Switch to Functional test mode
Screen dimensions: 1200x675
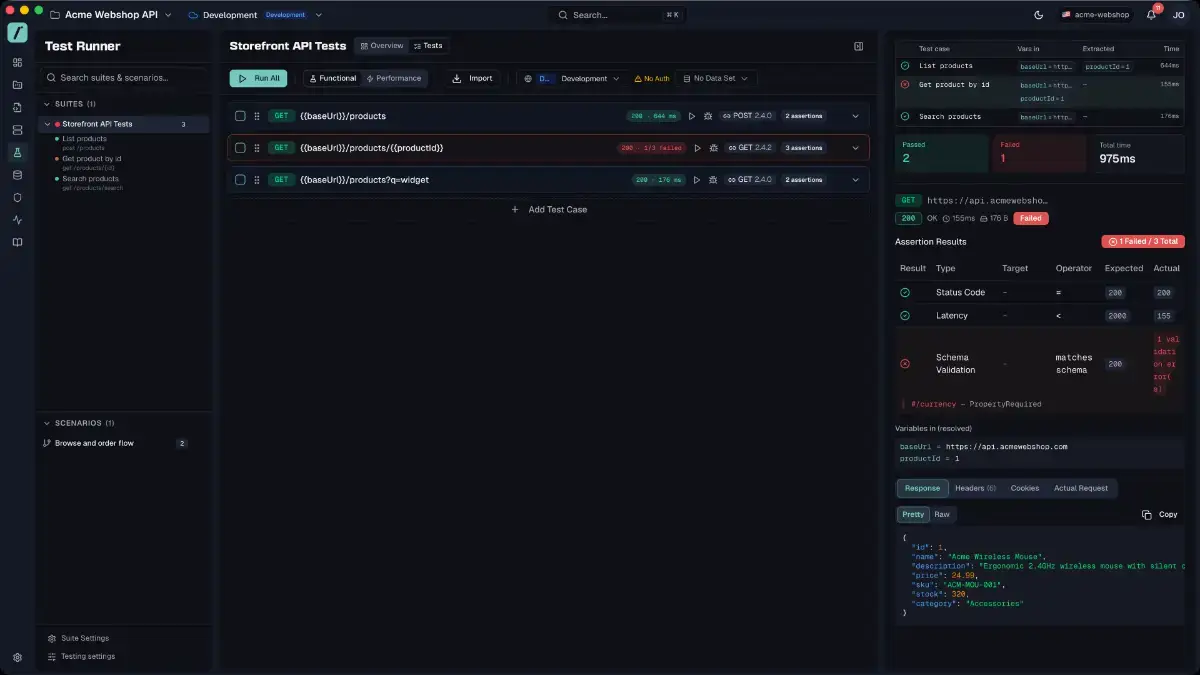(x=333, y=78)
